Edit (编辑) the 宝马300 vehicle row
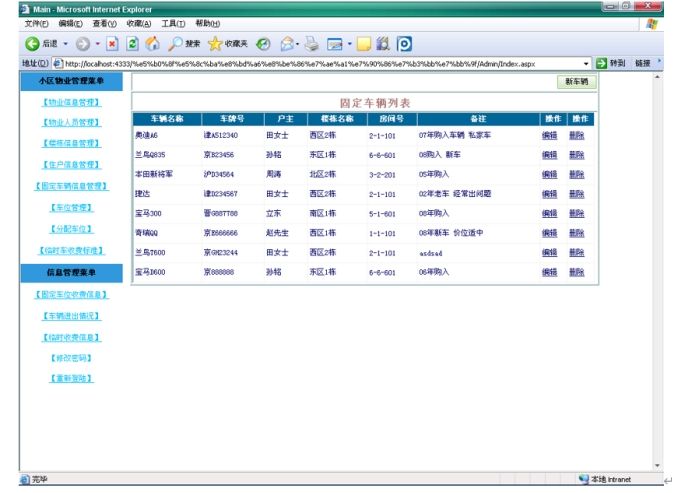 [549, 213]
